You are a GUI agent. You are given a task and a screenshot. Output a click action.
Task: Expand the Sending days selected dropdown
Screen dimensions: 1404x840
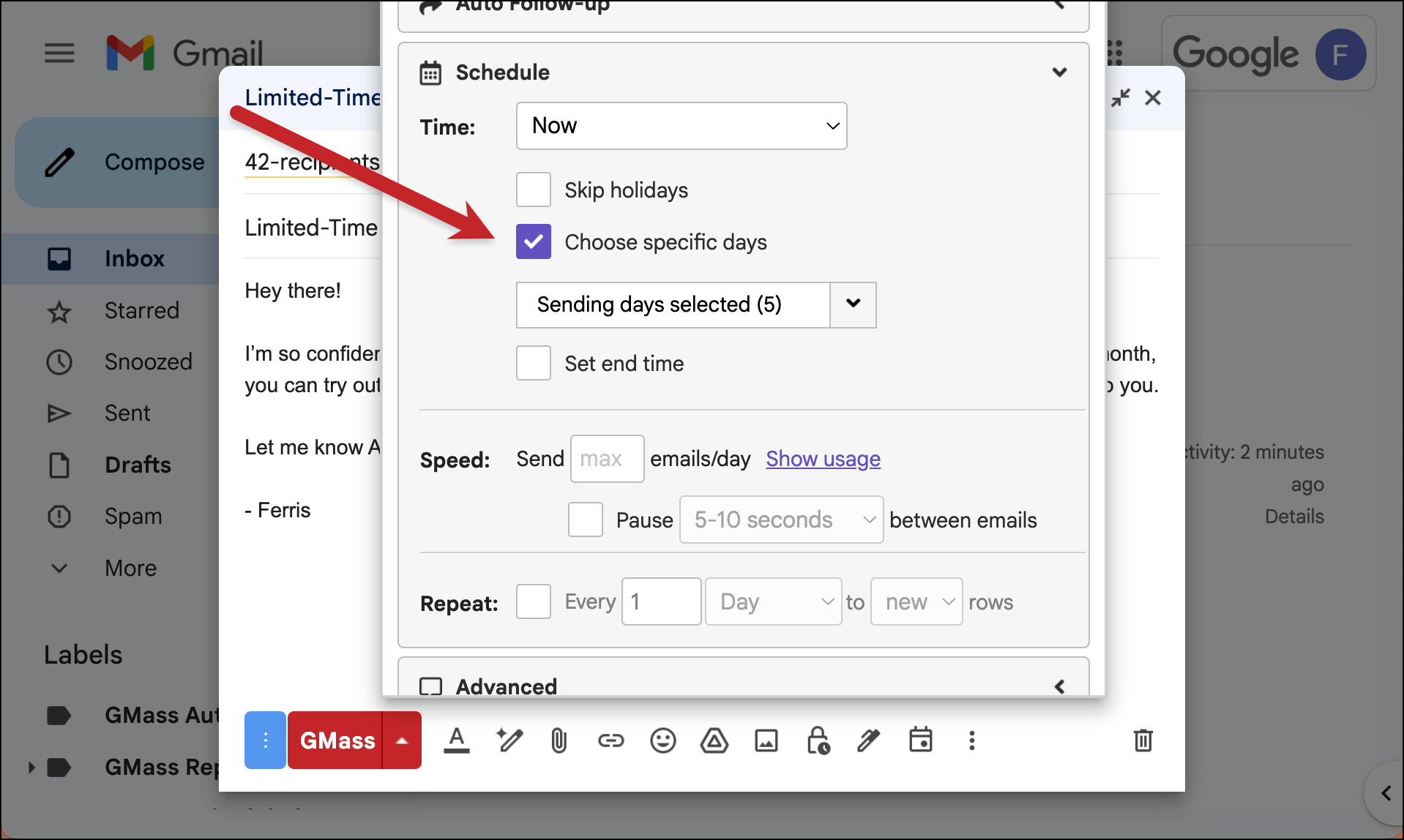[x=853, y=304]
